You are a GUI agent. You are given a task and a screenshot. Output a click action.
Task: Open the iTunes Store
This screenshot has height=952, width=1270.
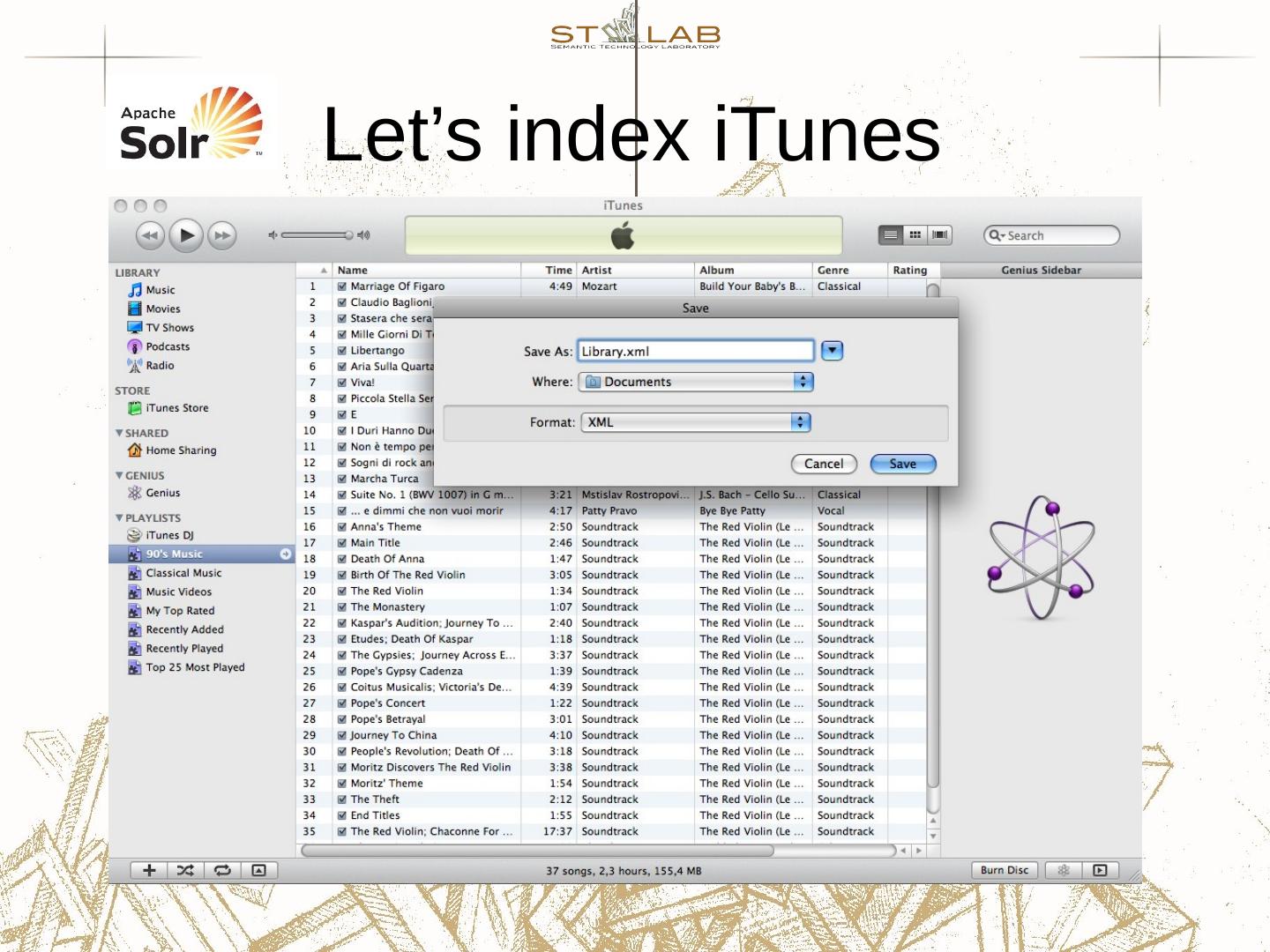coord(176,408)
